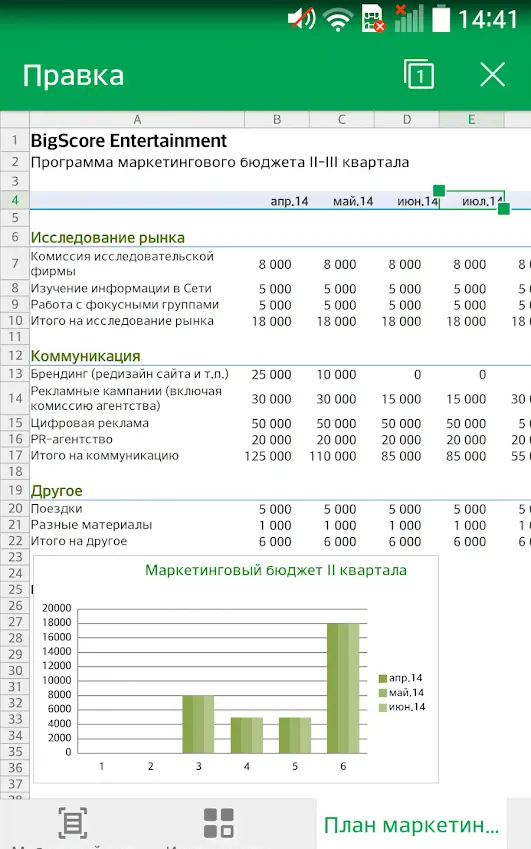531x849 pixels.
Task: Tap the chart title Маркетинговый бюджет II квартала
Action: [x=276, y=570]
